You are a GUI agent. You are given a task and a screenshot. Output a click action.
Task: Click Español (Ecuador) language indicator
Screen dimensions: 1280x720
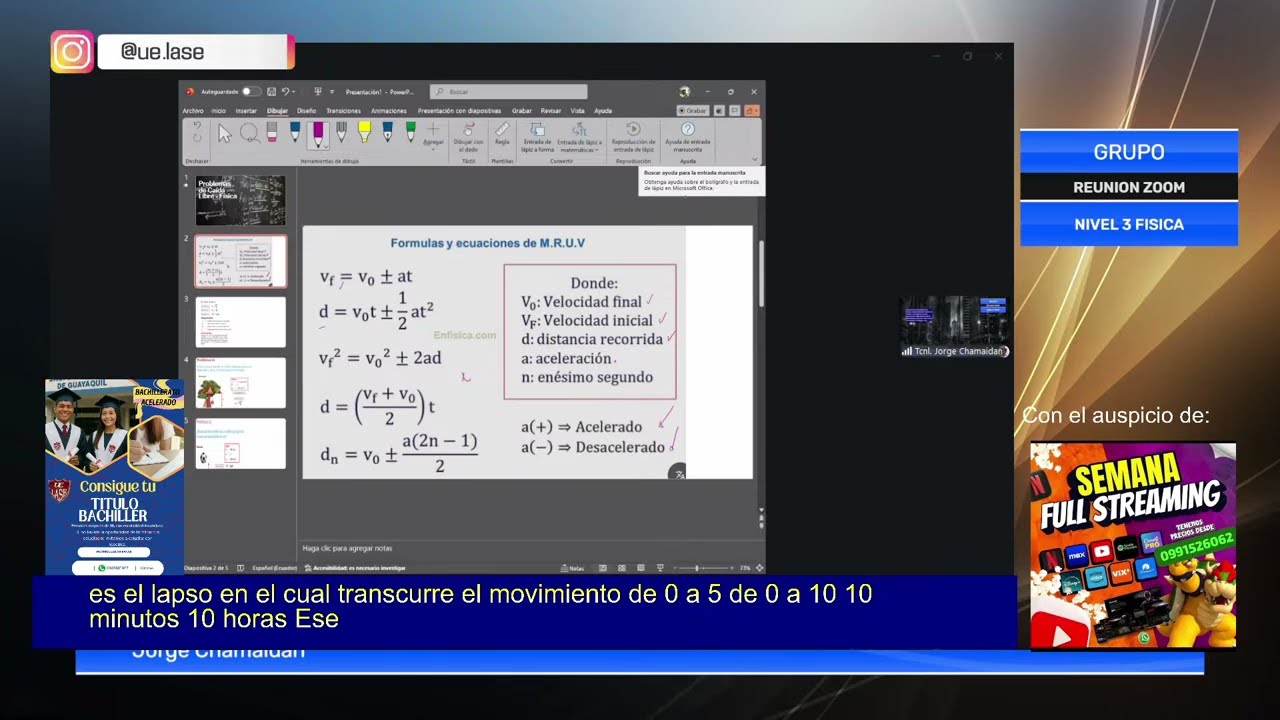(273, 568)
